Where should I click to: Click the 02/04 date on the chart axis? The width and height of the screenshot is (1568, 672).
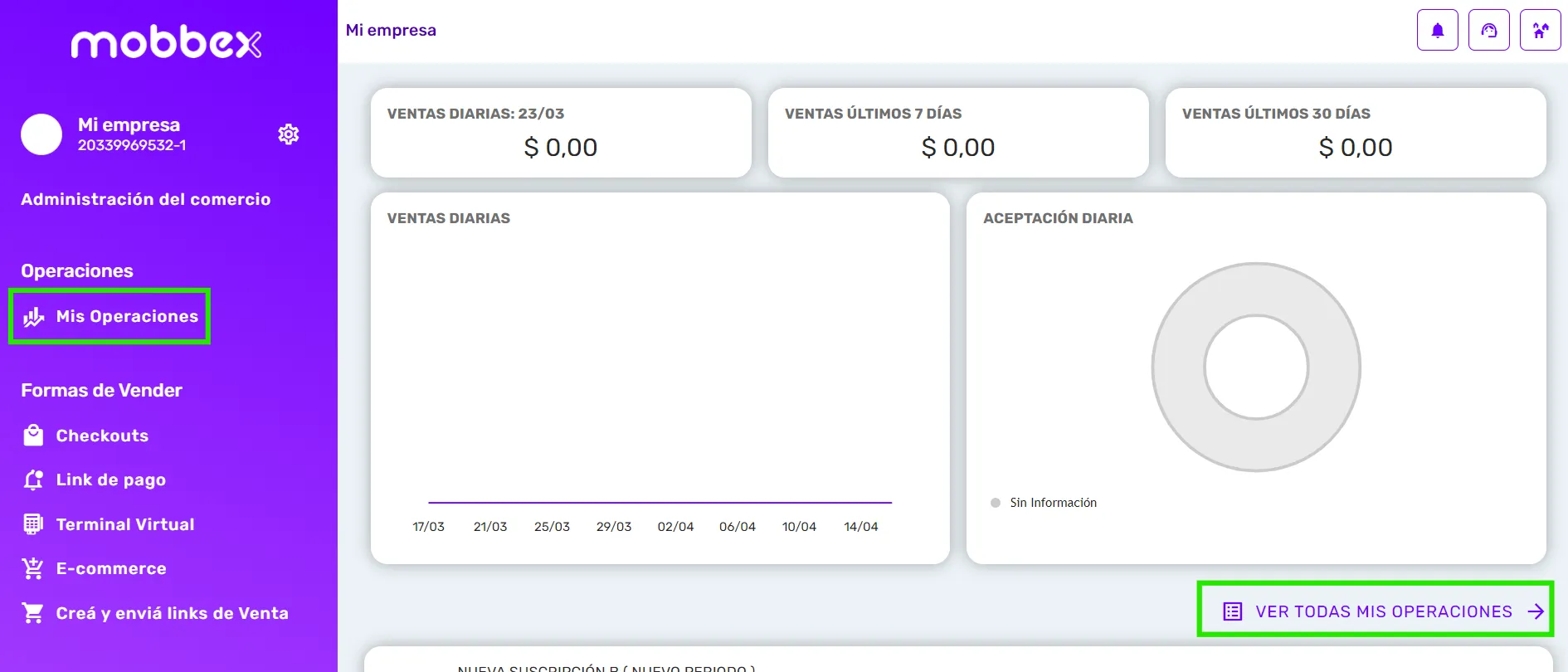click(x=675, y=527)
